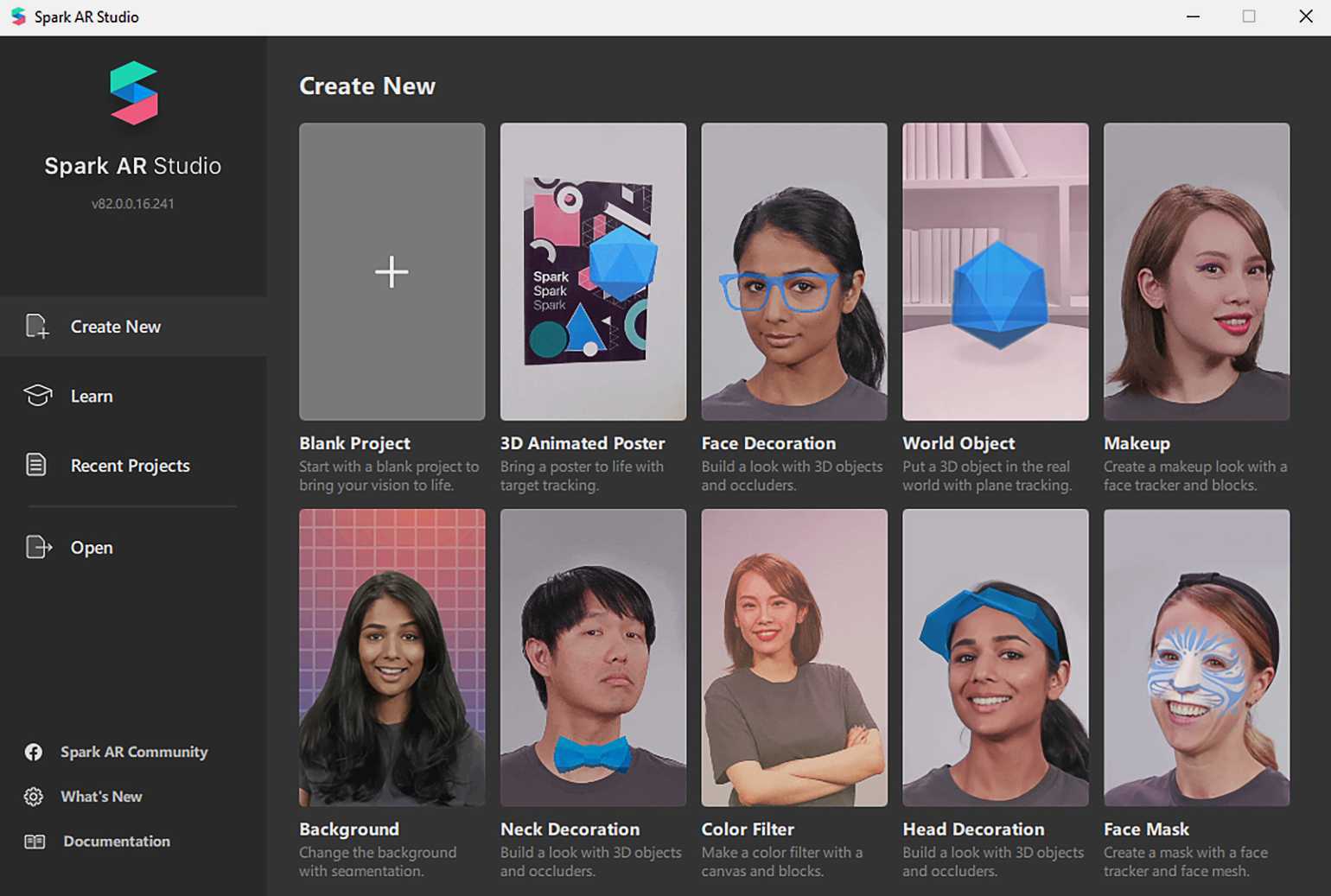
Task: Click the Color Filter title text
Action: [x=748, y=829]
